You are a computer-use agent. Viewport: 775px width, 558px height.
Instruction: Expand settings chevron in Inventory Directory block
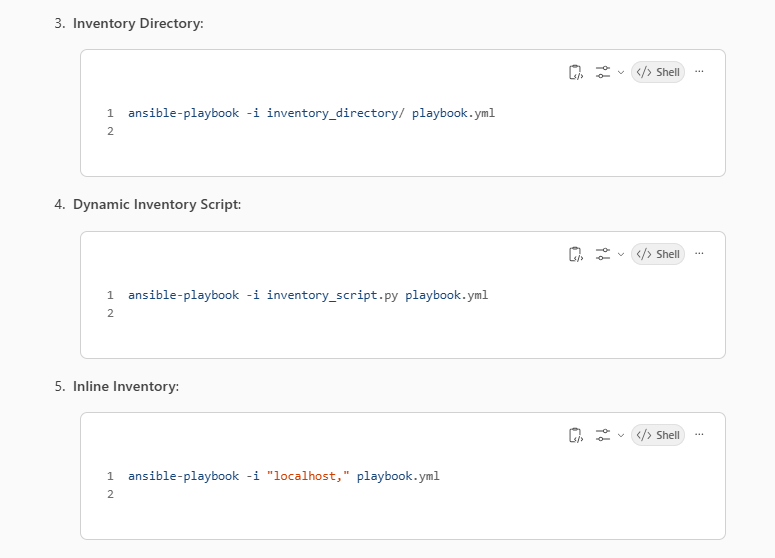621,73
